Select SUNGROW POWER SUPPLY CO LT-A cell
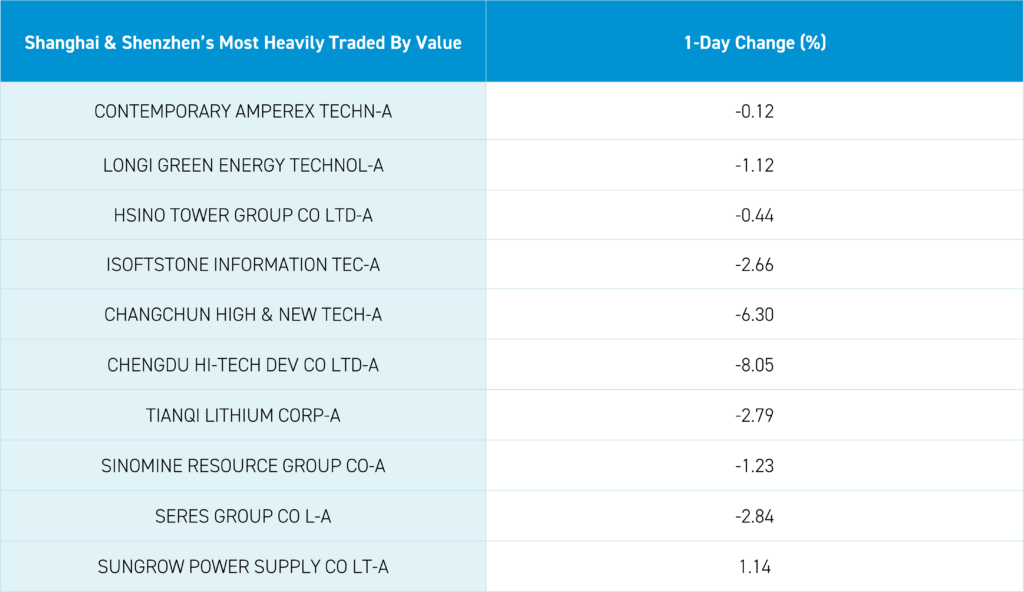 point(243,567)
